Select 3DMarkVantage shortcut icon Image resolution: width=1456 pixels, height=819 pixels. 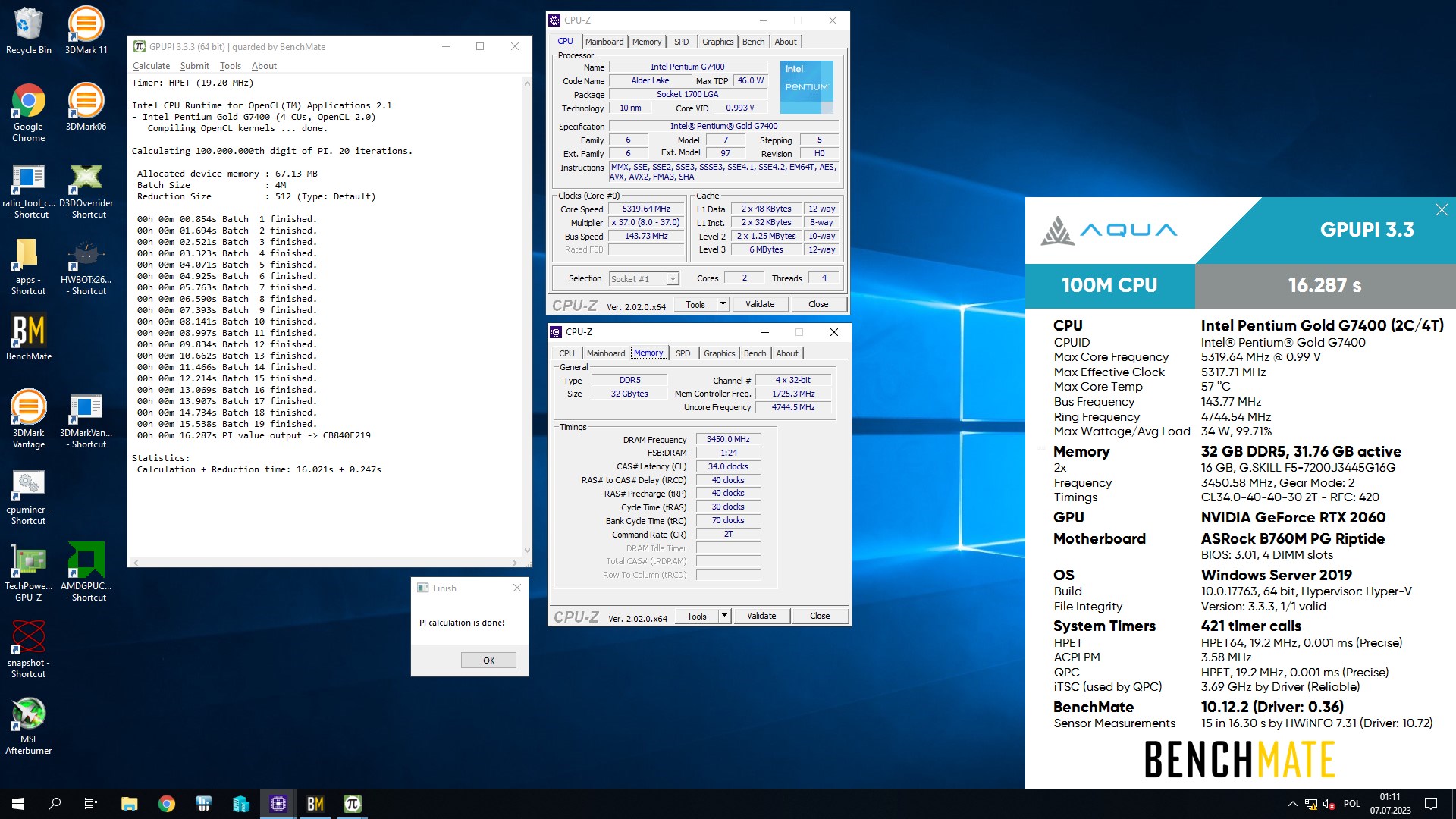pyautogui.click(x=86, y=421)
